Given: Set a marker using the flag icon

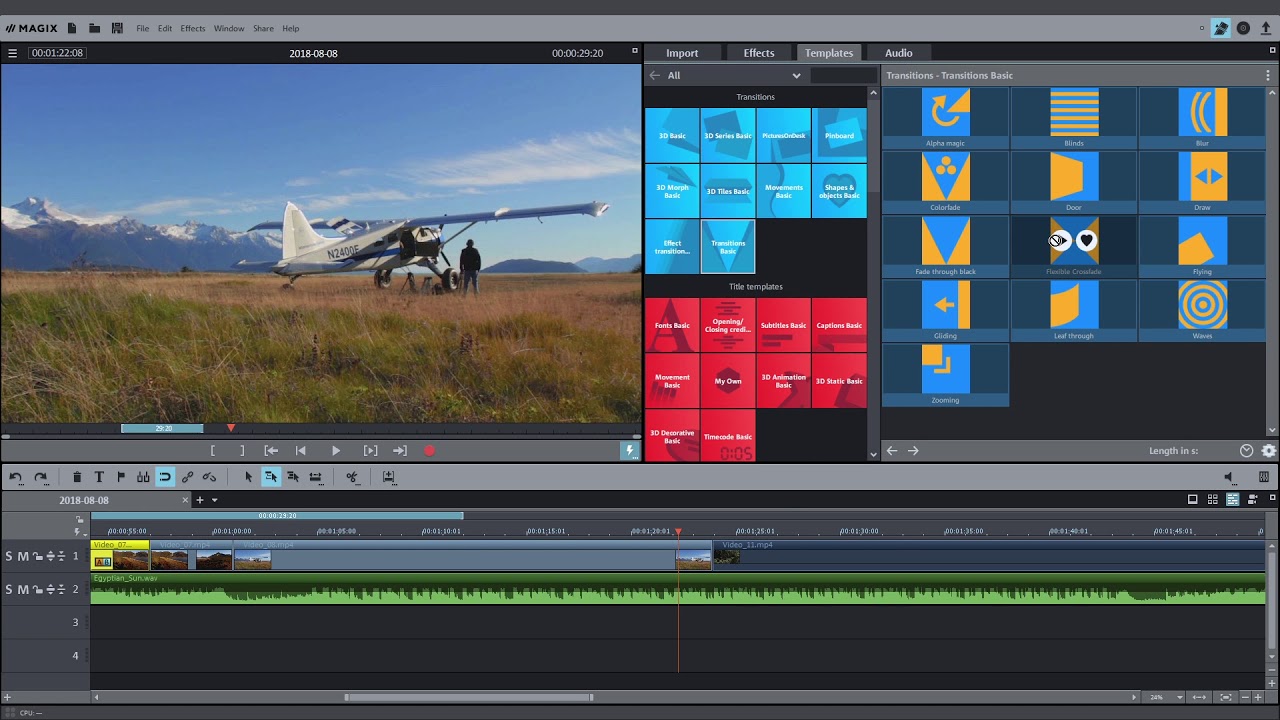Looking at the screenshot, I should 122,477.
